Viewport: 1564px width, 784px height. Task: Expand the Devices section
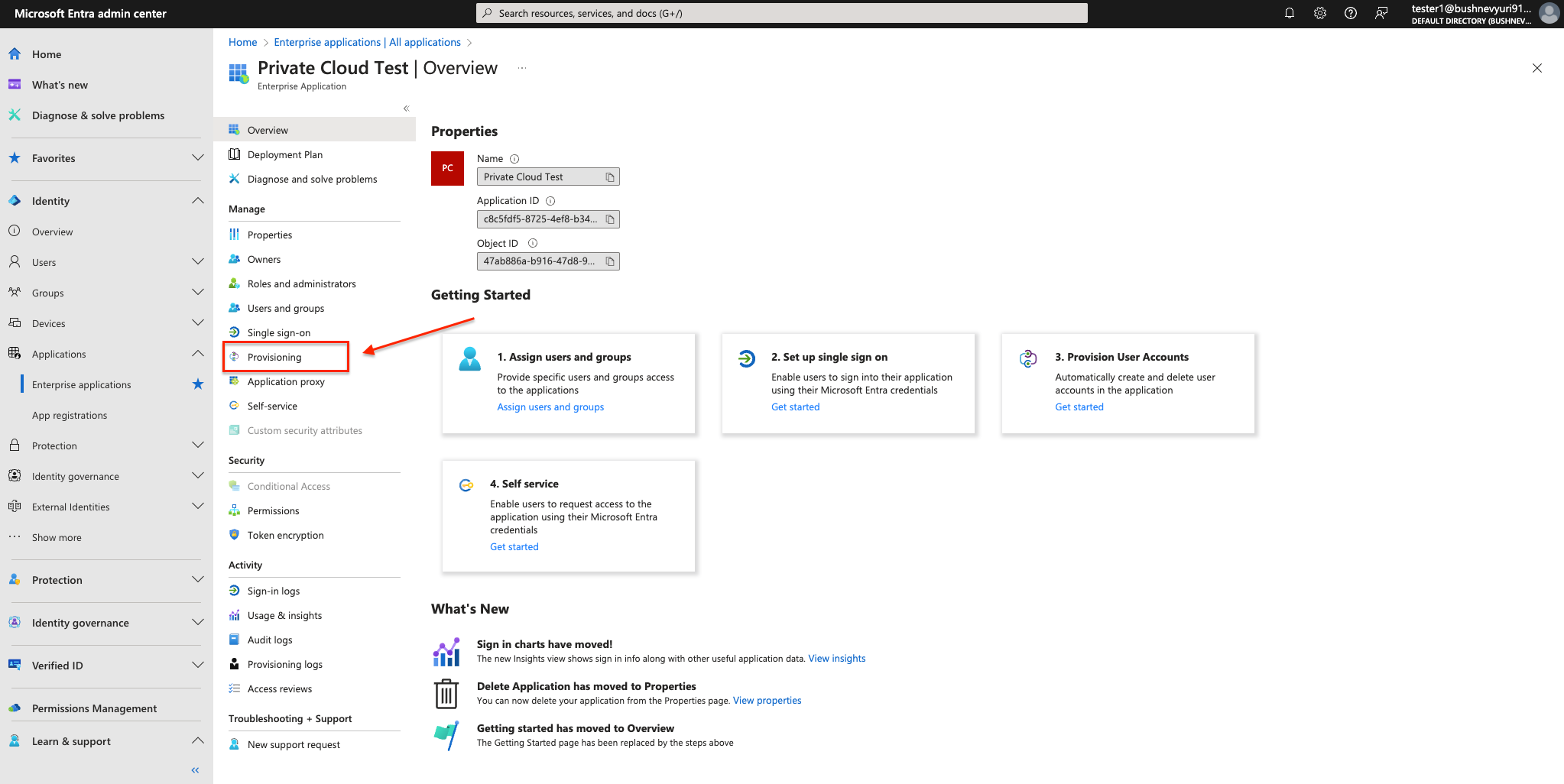tap(198, 323)
